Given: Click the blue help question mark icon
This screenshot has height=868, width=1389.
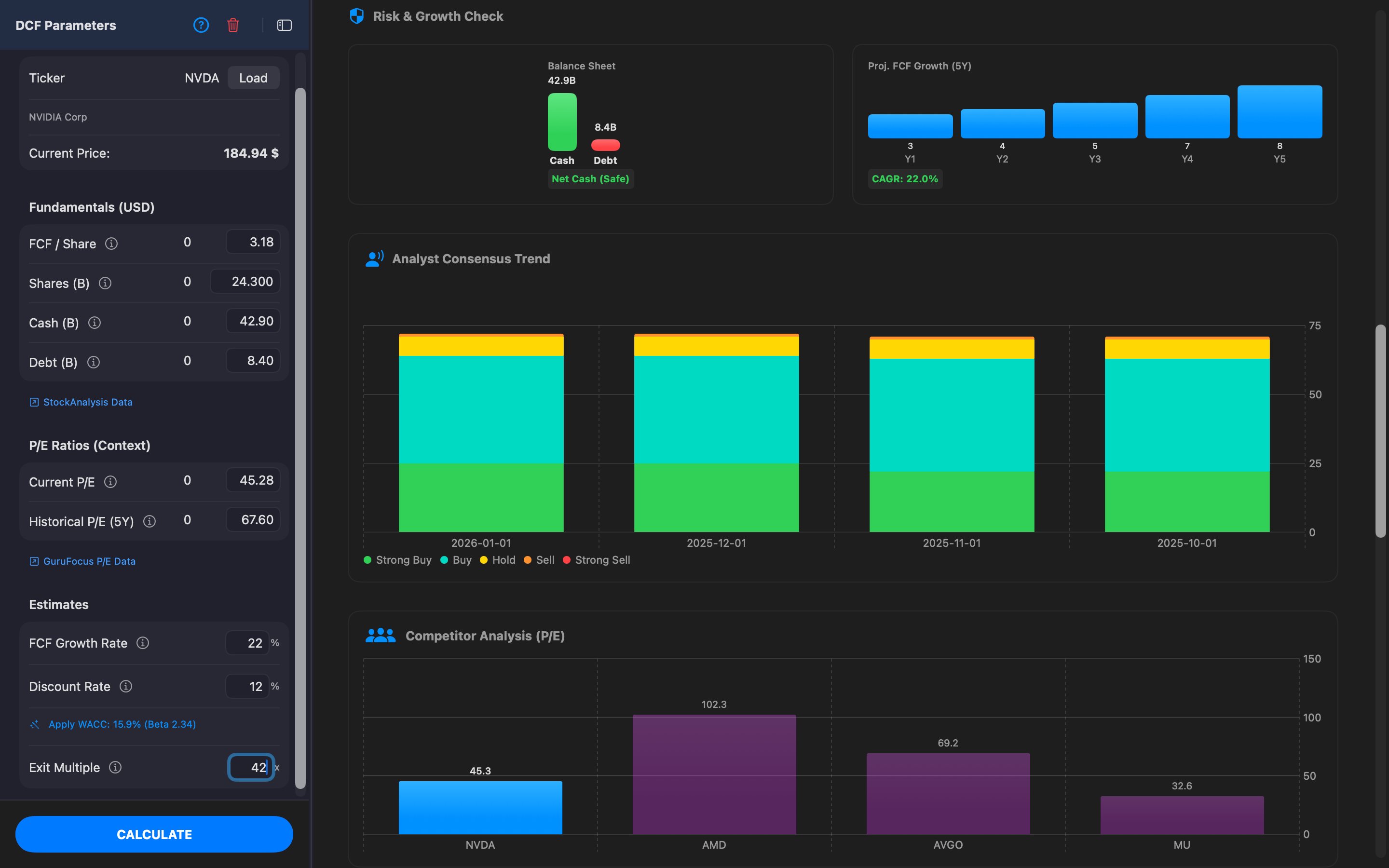Looking at the screenshot, I should pos(201,25).
